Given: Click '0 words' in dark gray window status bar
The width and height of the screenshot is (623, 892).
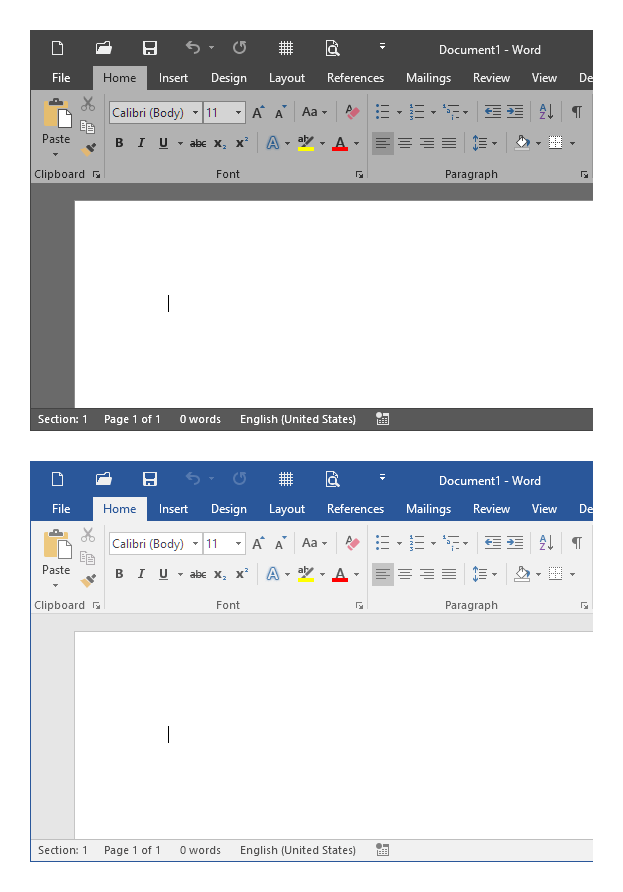Looking at the screenshot, I should [x=200, y=419].
